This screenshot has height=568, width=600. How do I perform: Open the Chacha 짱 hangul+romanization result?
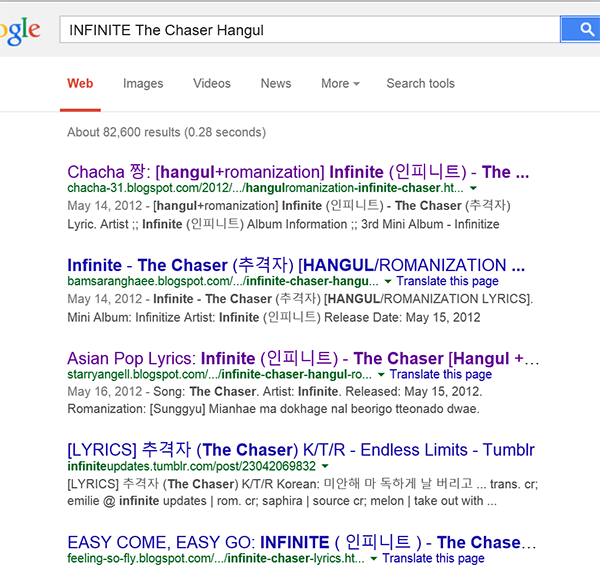(297, 172)
